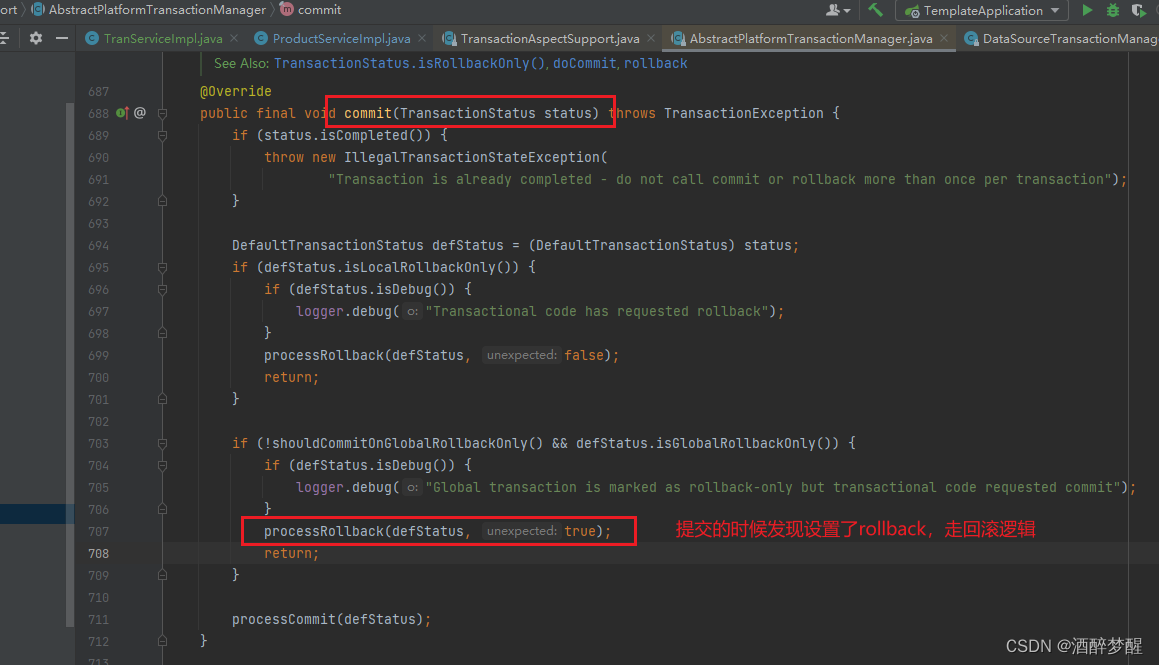Follow TransactionStatus.isRollbackOnly() doc link
The width and height of the screenshot is (1159, 665).
[x=409, y=64]
